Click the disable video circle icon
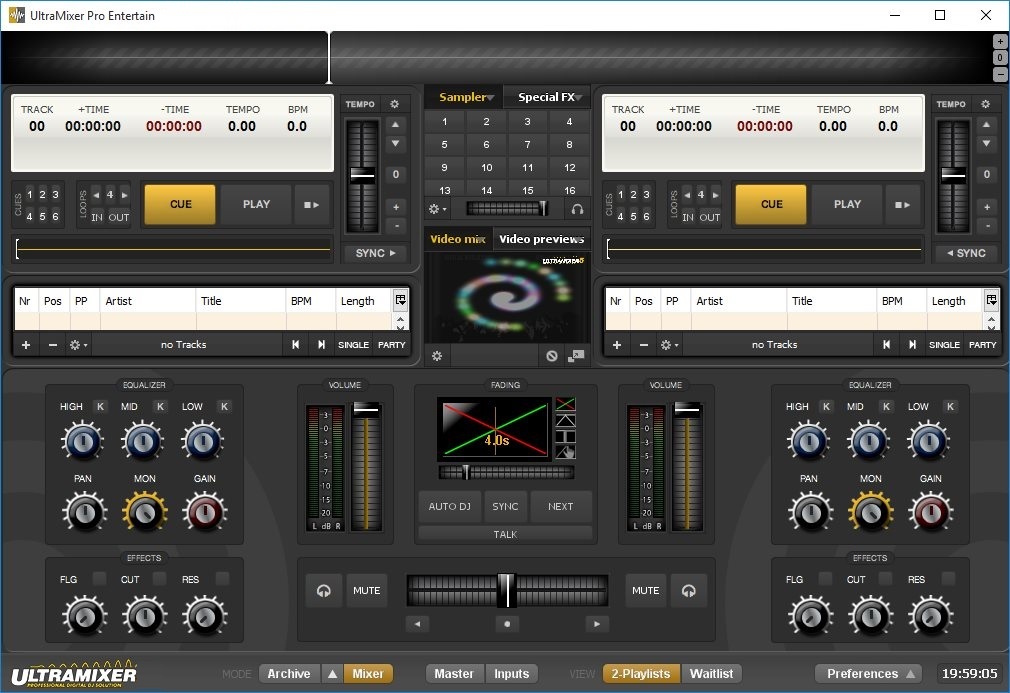This screenshot has height=693, width=1010. 551,356
